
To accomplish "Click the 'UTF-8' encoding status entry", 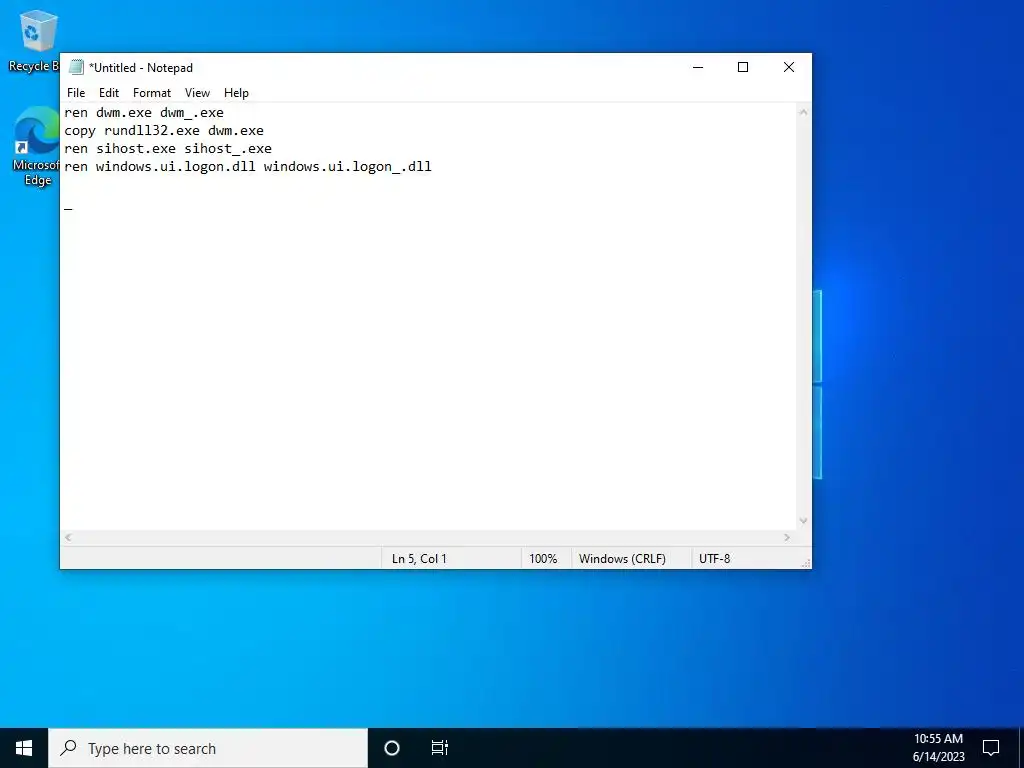I will (714, 559).
